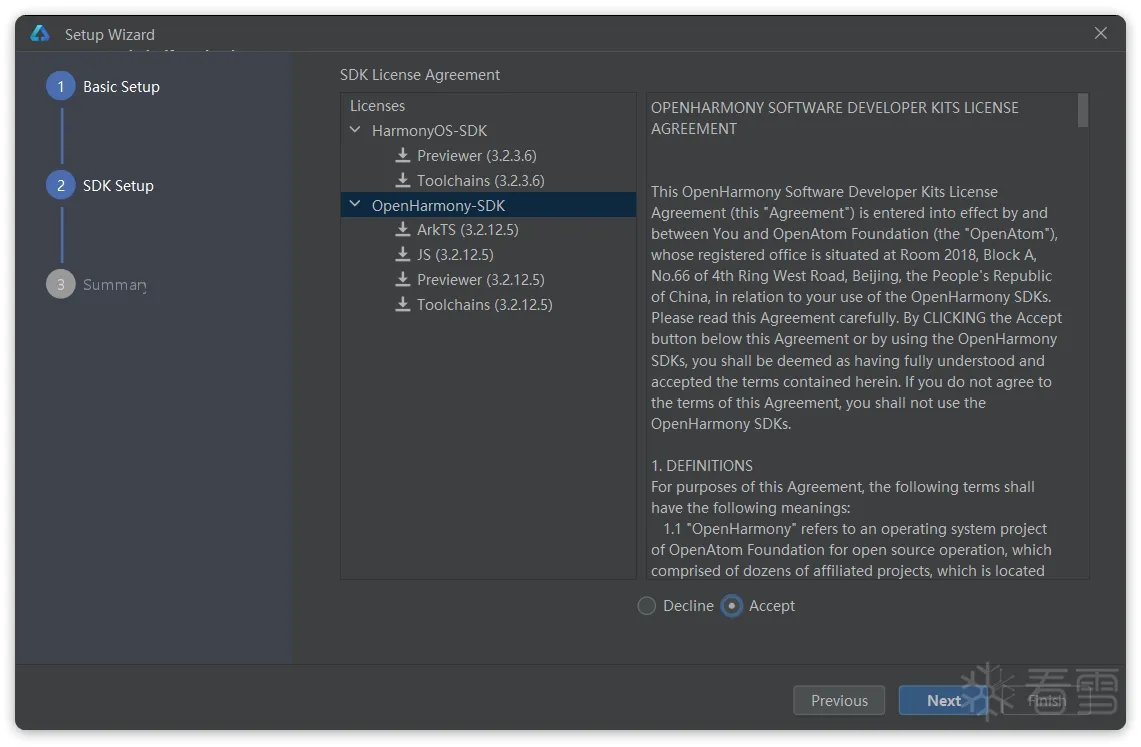Go to Basic Setup step label
The width and height of the screenshot is (1141, 747).
coord(122,86)
